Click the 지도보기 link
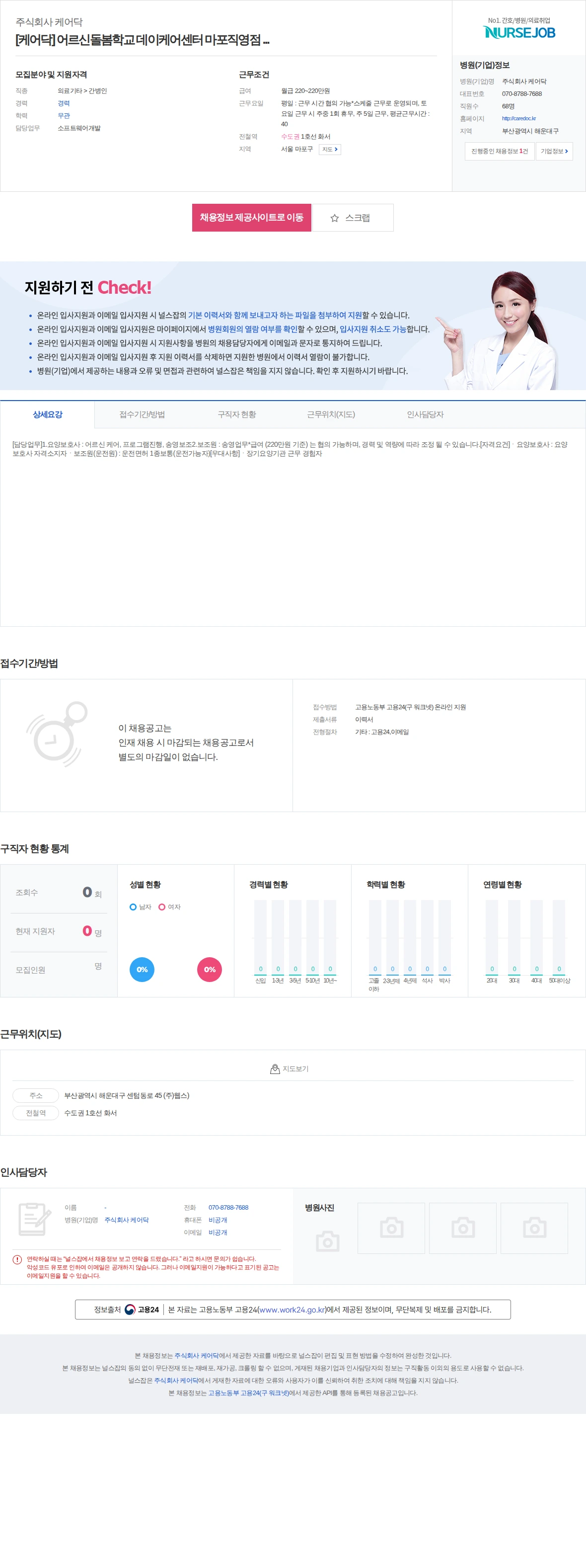Image resolution: width=586 pixels, height=1568 pixels. (x=290, y=1069)
